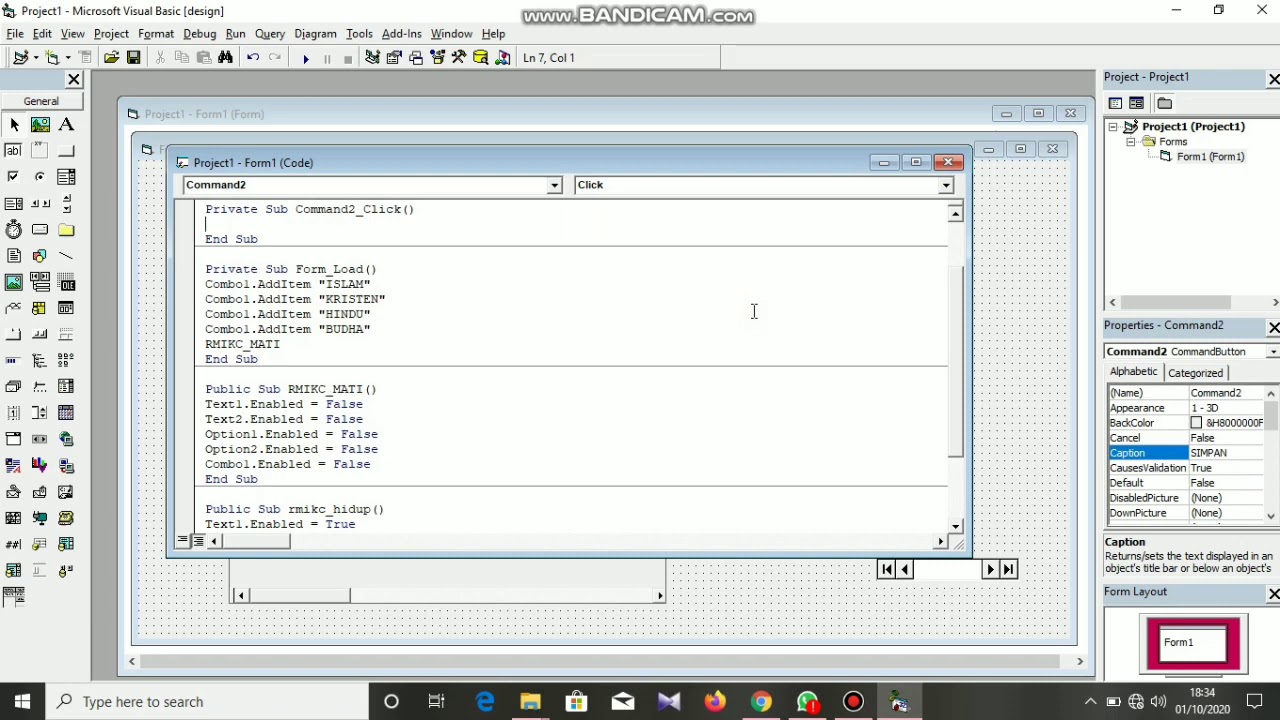
Task: Select the PictureBox tool in the toolbox
Action: [x=40, y=125]
